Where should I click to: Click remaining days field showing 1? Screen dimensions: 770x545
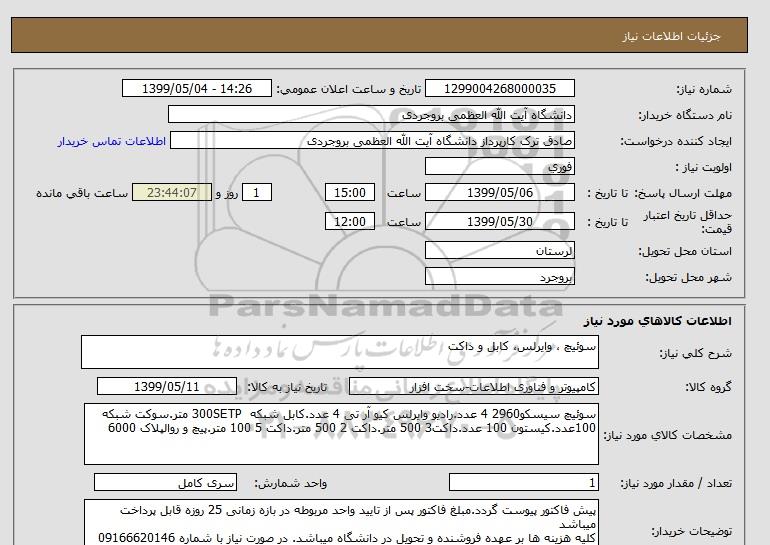(x=257, y=192)
